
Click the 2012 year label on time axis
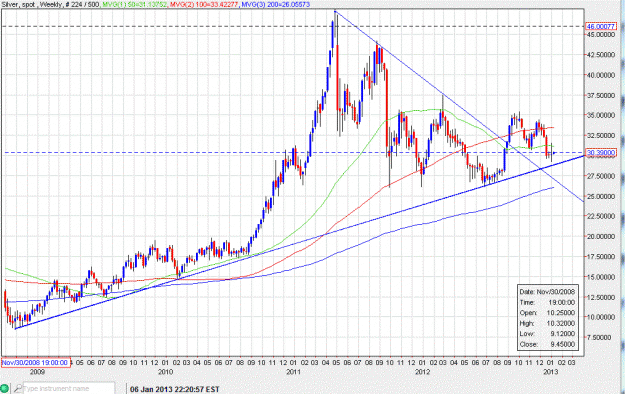[x=423, y=372]
